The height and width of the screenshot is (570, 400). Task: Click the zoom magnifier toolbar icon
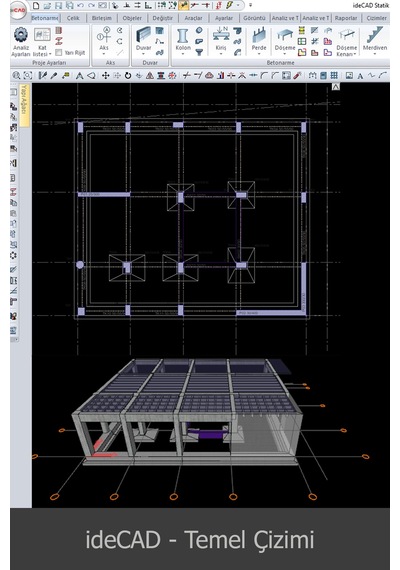point(16,76)
